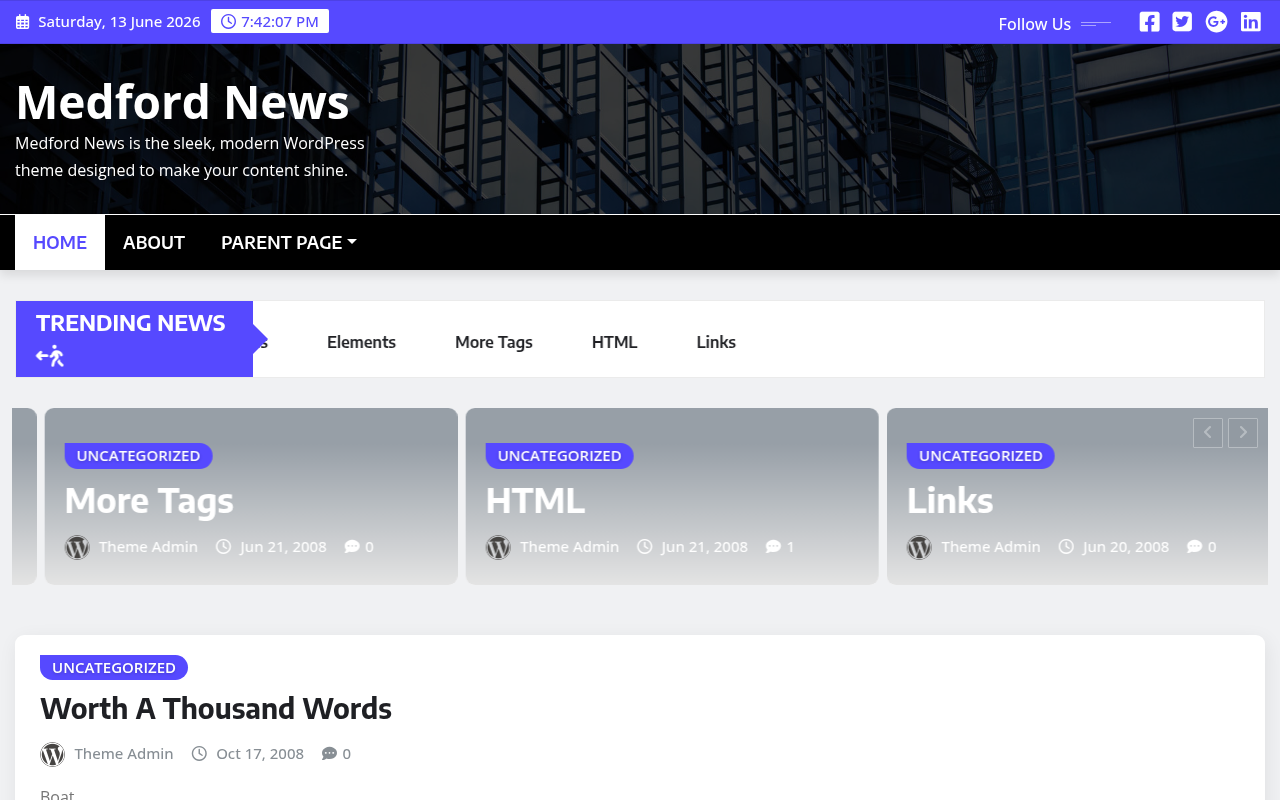Go to the Home menu item
The height and width of the screenshot is (800, 1280).
pyautogui.click(x=60, y=242)
